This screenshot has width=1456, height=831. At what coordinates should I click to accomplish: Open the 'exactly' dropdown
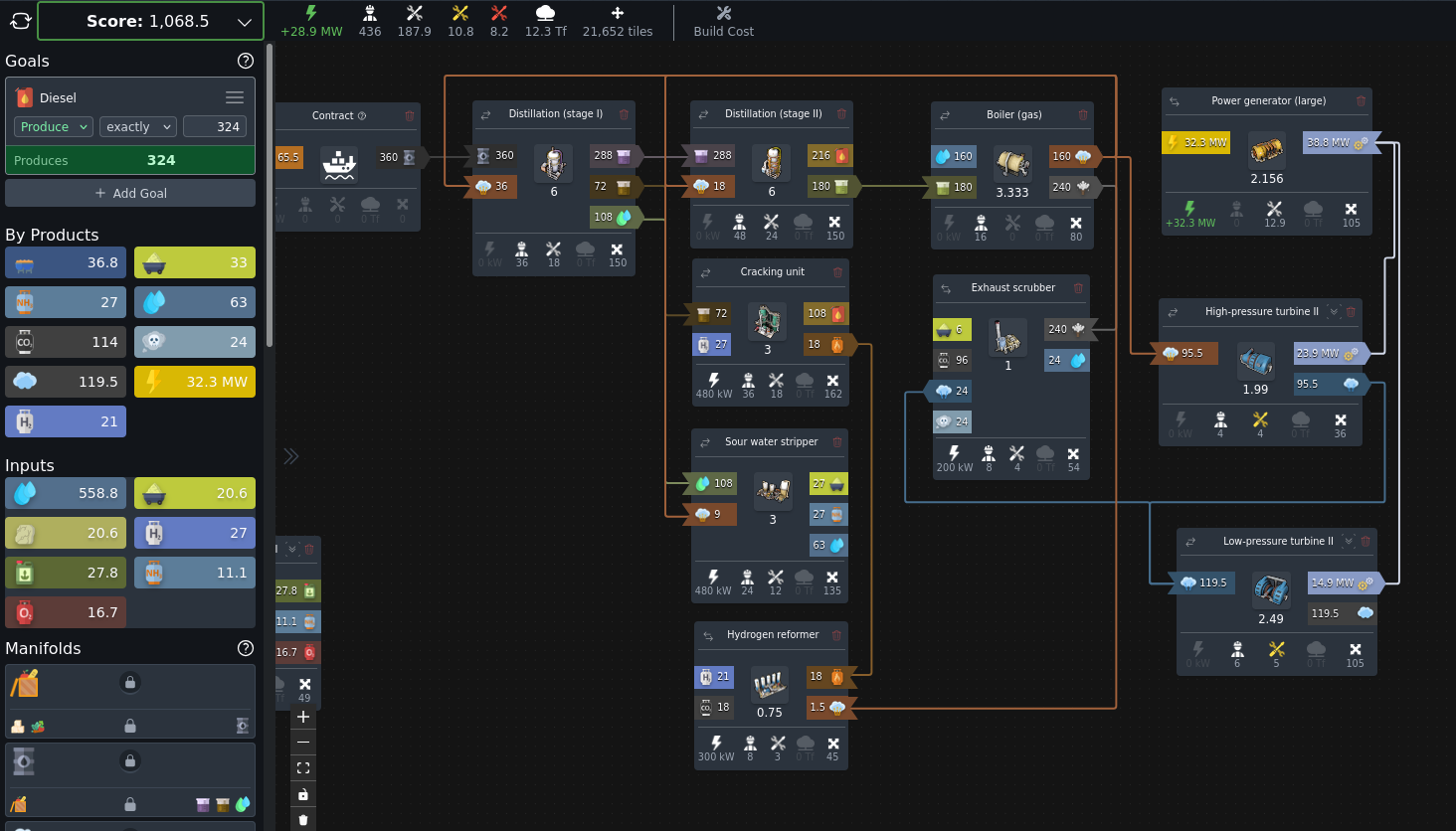coord(138,127)
